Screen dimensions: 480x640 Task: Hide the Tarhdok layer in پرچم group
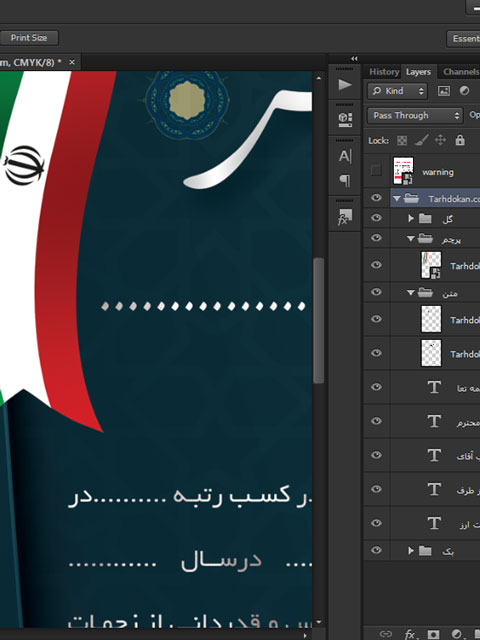[376, 264]
